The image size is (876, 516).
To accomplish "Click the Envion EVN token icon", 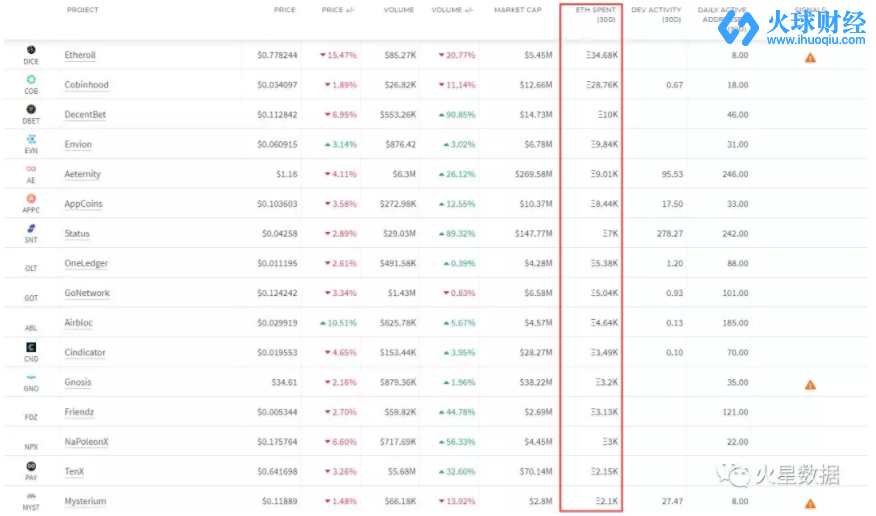I will pyautogui.click(x=31, y=139).
